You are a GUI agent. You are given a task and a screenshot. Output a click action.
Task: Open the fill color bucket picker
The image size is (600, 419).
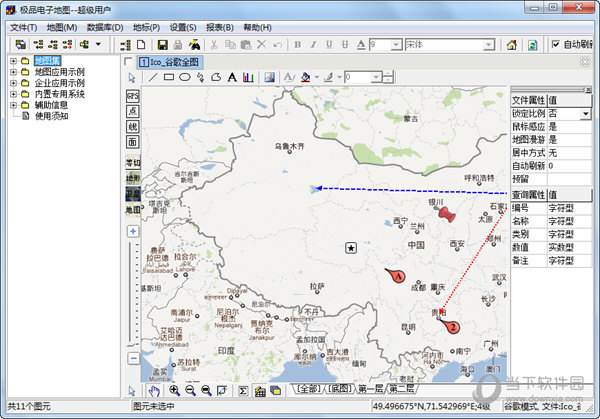305,77
